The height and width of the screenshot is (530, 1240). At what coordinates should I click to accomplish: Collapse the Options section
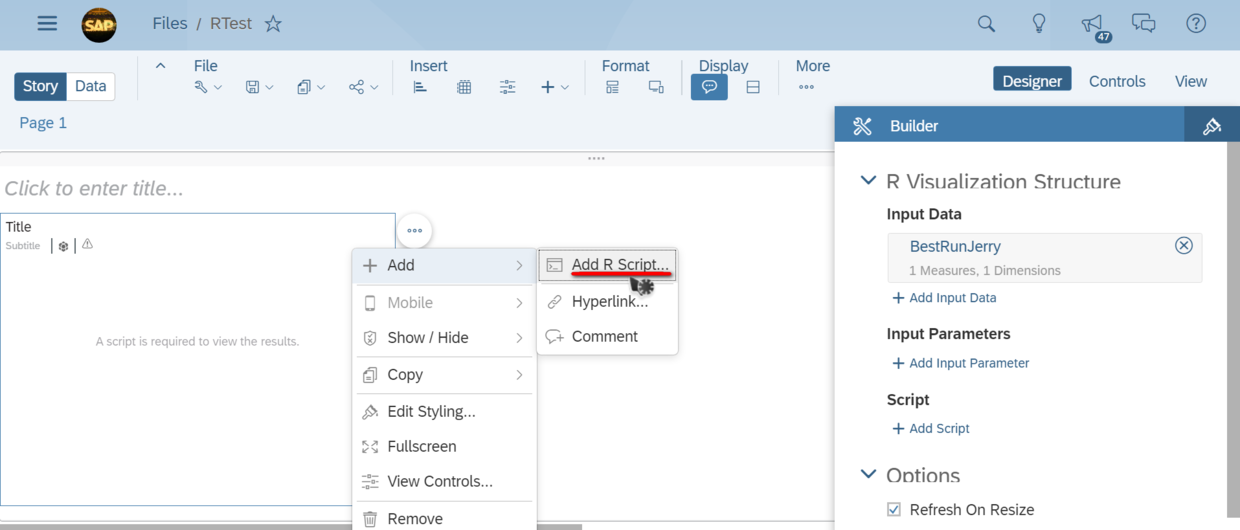867,475
